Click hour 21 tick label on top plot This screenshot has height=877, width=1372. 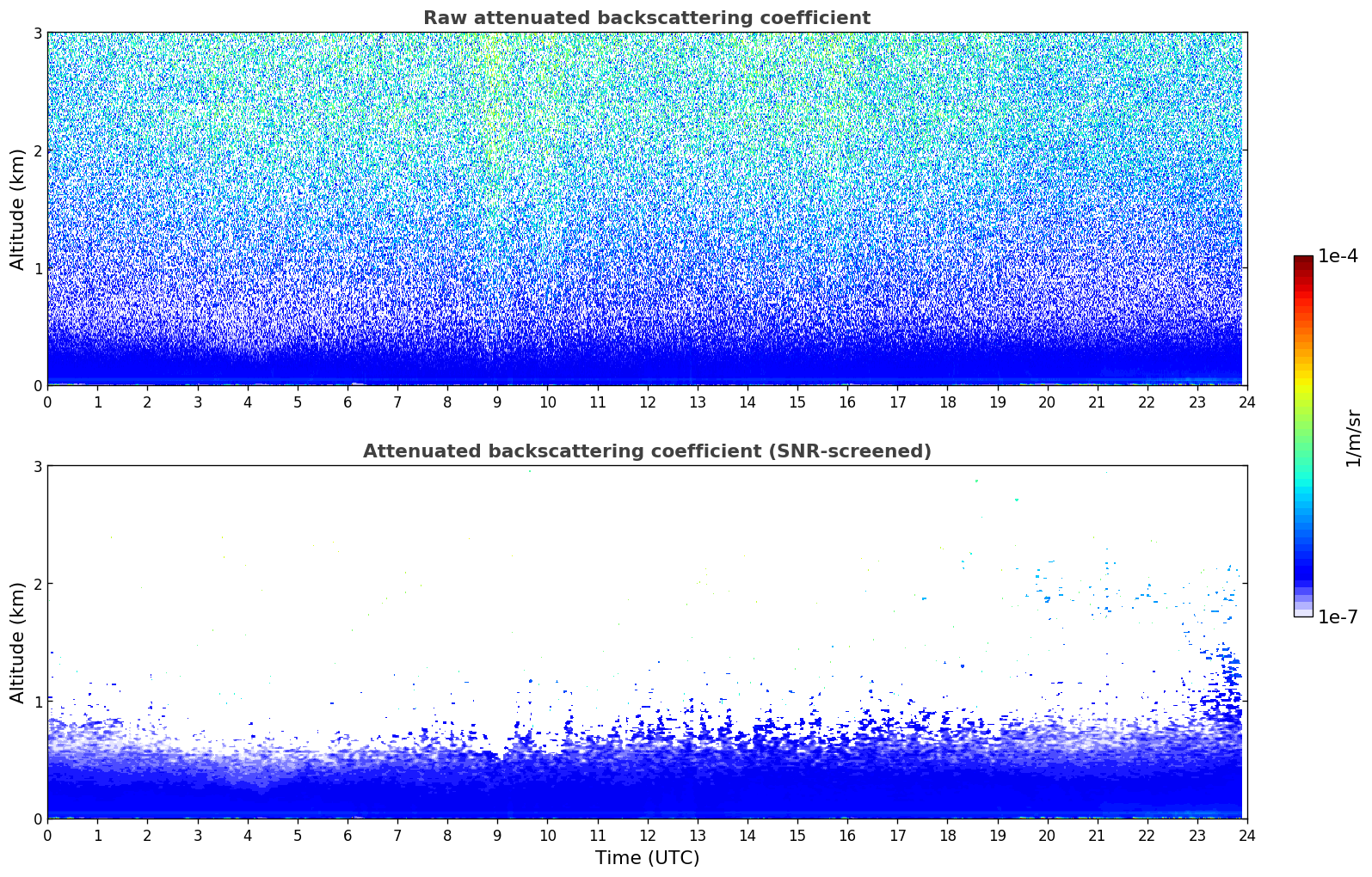[x=1097, y=402]
